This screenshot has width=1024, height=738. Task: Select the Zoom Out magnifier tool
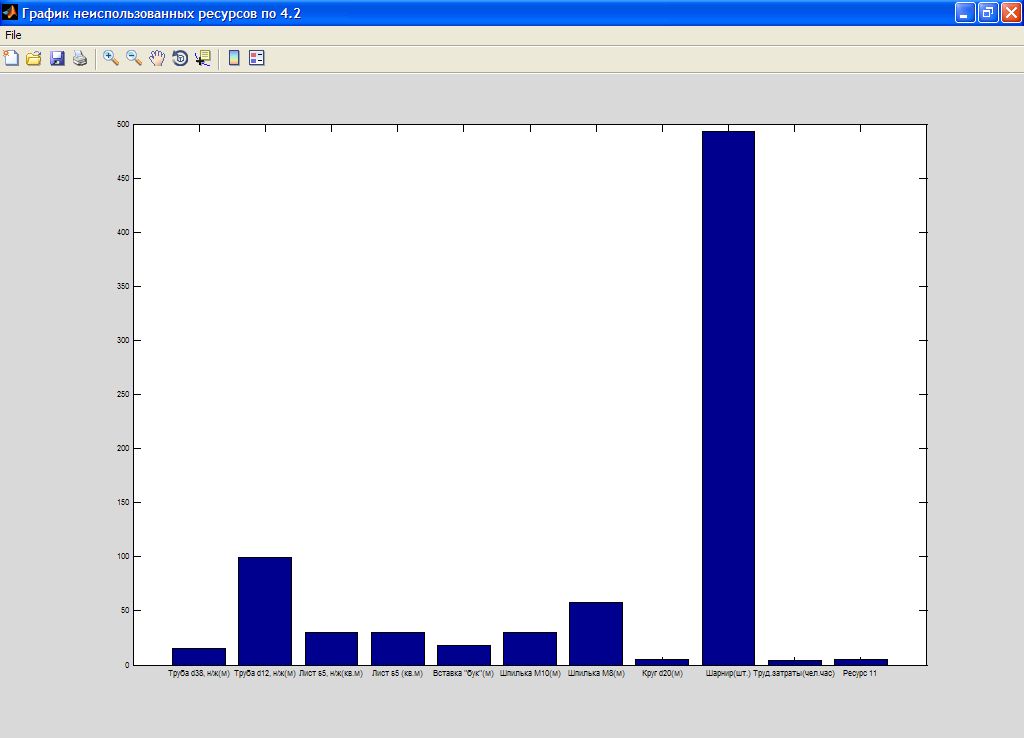point(134,58)
